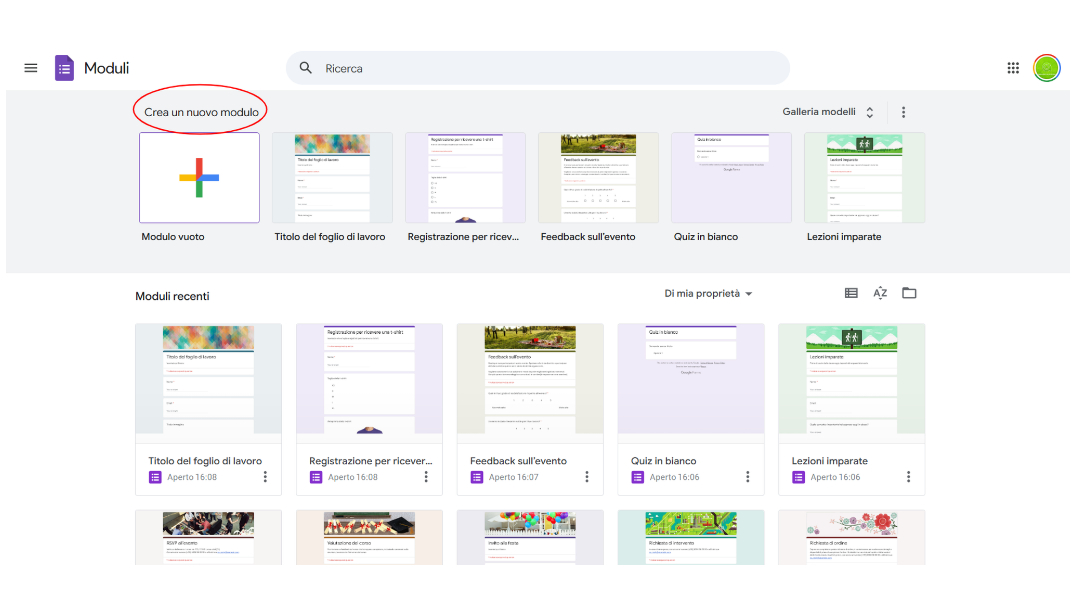Open the file picker folder icon
Image resolution: width=1080 pixels, height=608 pixels.
[909, 293]
